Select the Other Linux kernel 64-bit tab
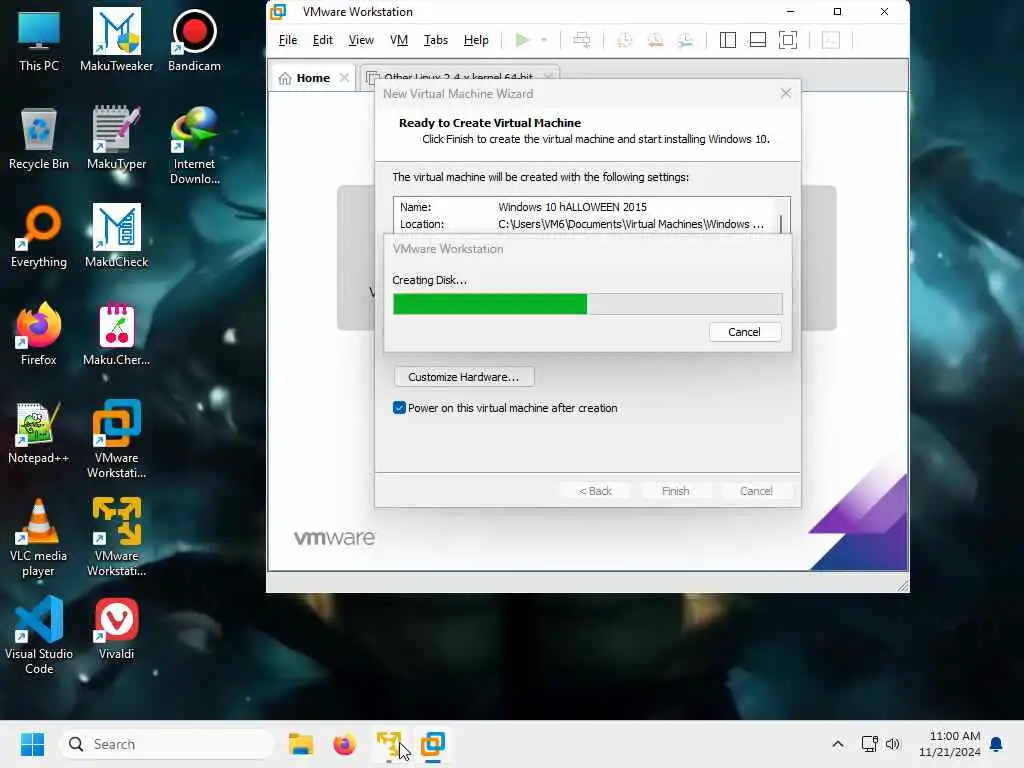This screenshot has height=768, width=1024. pos(458,74)
